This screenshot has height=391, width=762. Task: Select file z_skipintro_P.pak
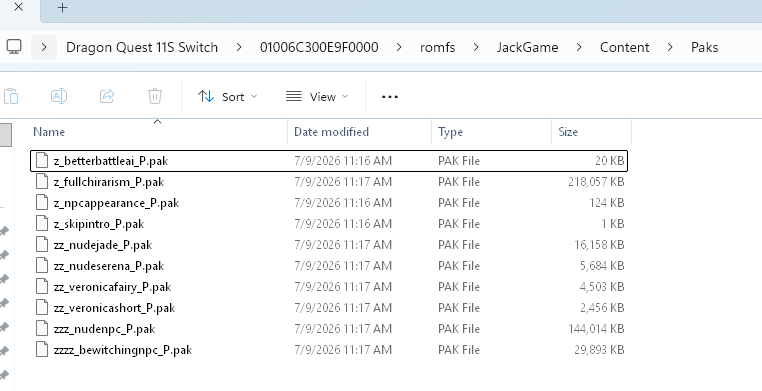329,224
